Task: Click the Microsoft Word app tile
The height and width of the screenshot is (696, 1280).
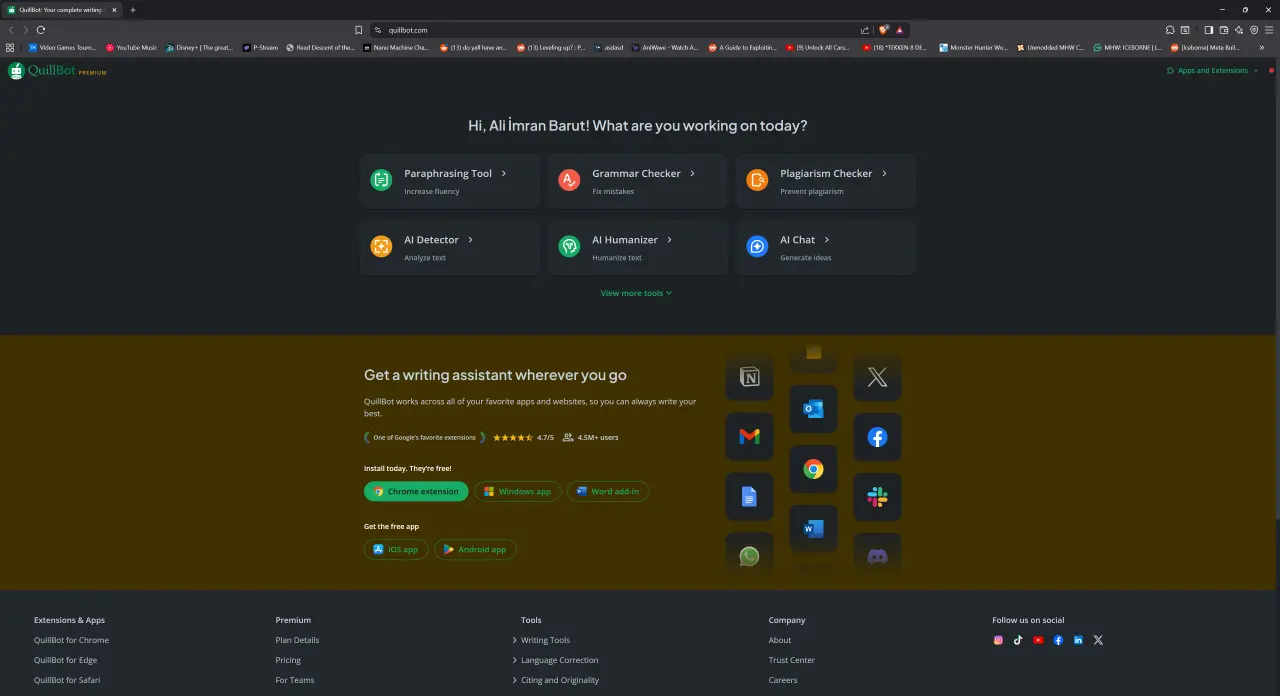Action: [813, 529]
